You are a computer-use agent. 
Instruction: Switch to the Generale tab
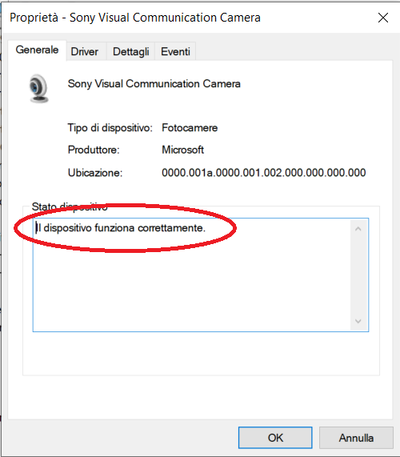37,50
